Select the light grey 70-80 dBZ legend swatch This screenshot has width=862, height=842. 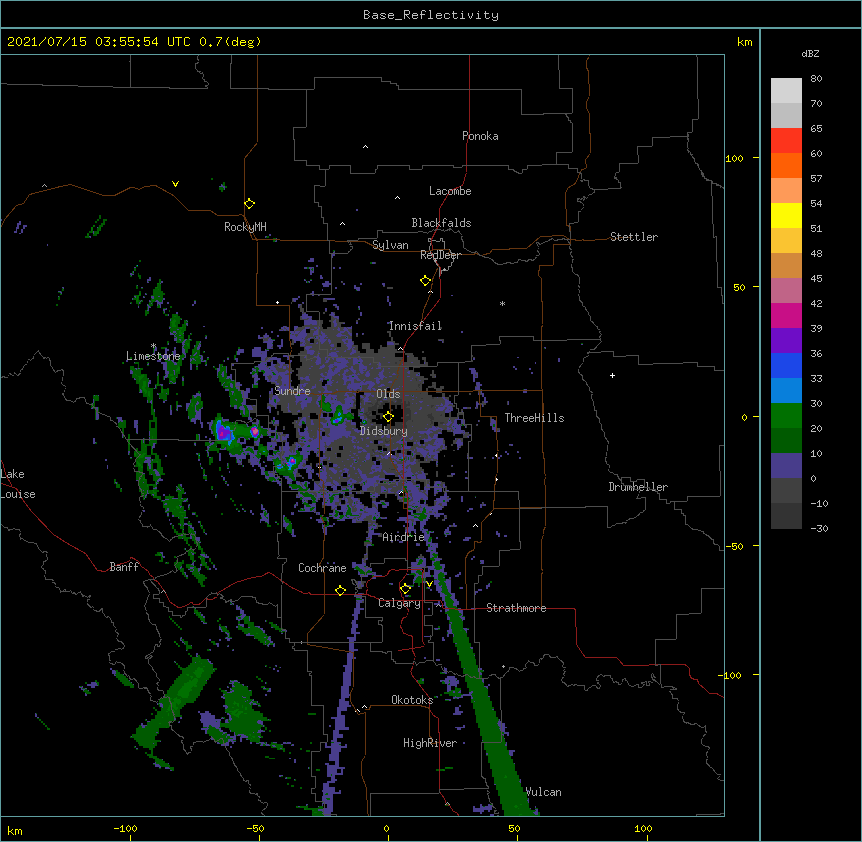(x=786, y=91)
